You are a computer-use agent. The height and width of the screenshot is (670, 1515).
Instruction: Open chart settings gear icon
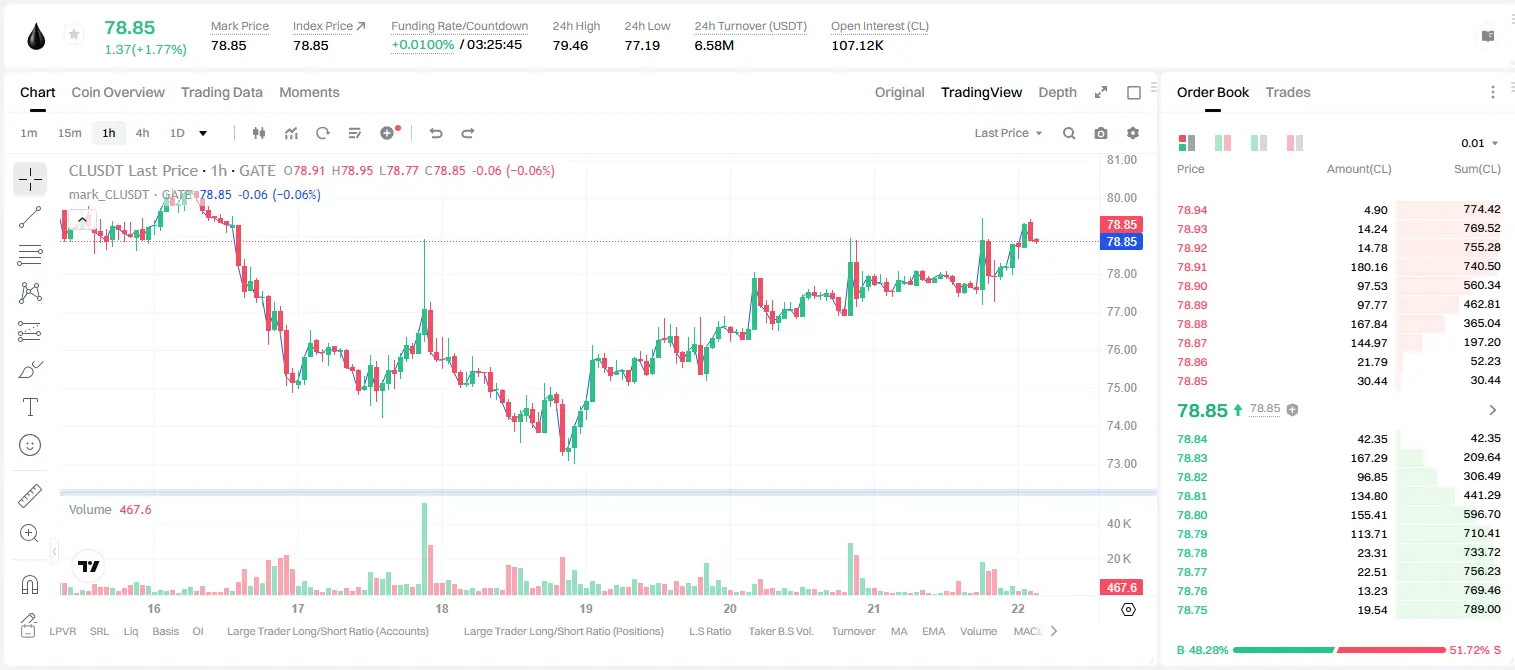click(1133, 133)
